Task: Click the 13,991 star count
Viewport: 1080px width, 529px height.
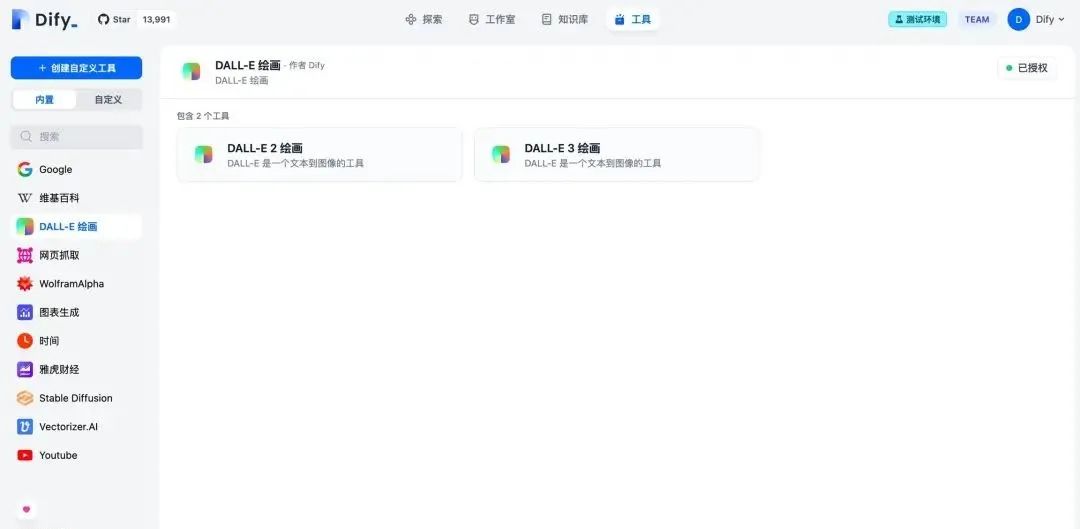Action: tap(156, 19)
